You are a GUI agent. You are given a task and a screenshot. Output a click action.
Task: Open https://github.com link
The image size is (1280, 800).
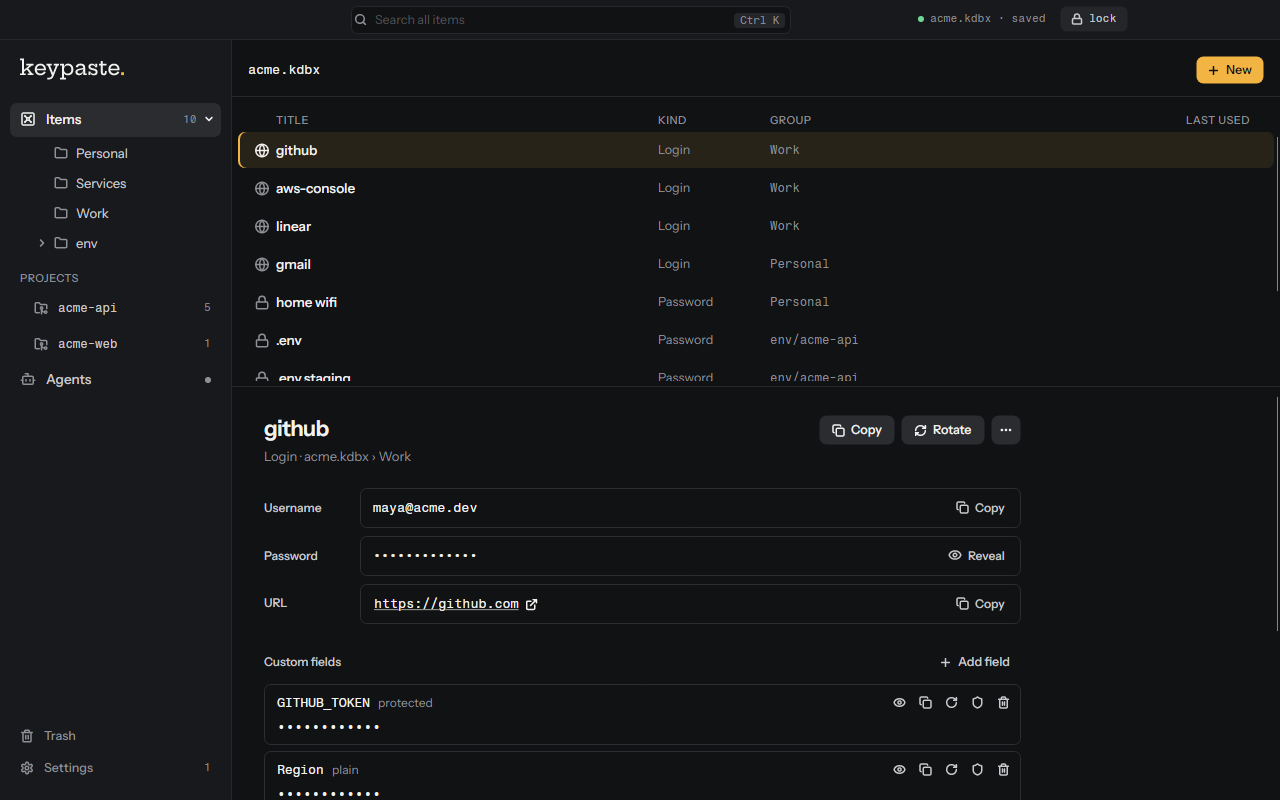[x=446, y=604]
